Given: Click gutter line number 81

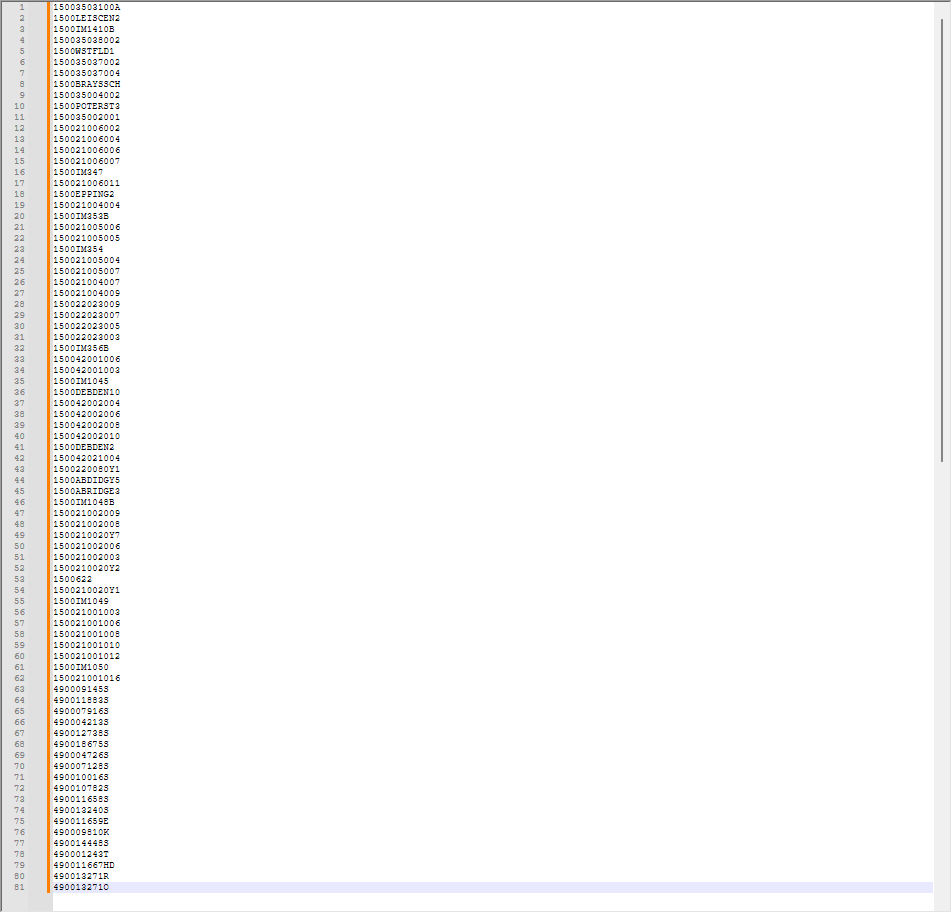Looking at the screenshot, I should tap(20, 887).
